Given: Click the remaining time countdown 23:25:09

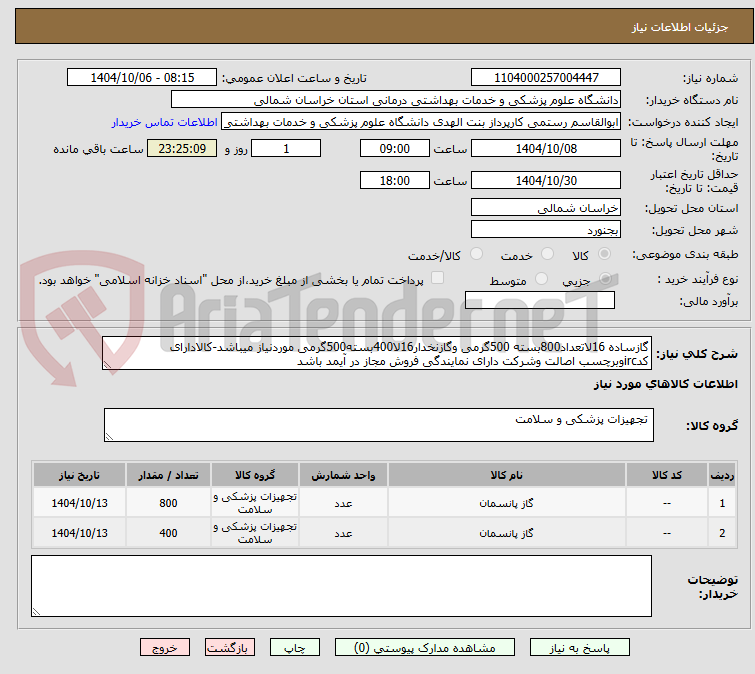Looking at the screenshot, I should pos(182,148).
